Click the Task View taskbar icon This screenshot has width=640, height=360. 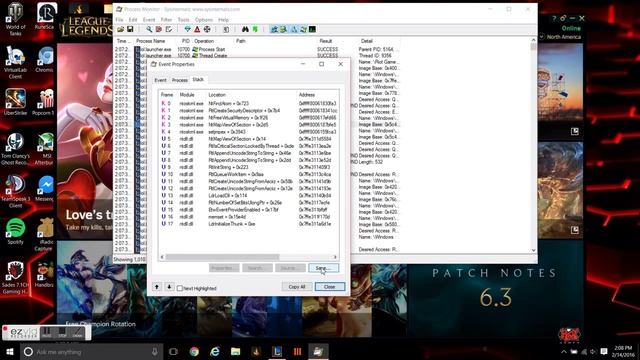(173, 351)
